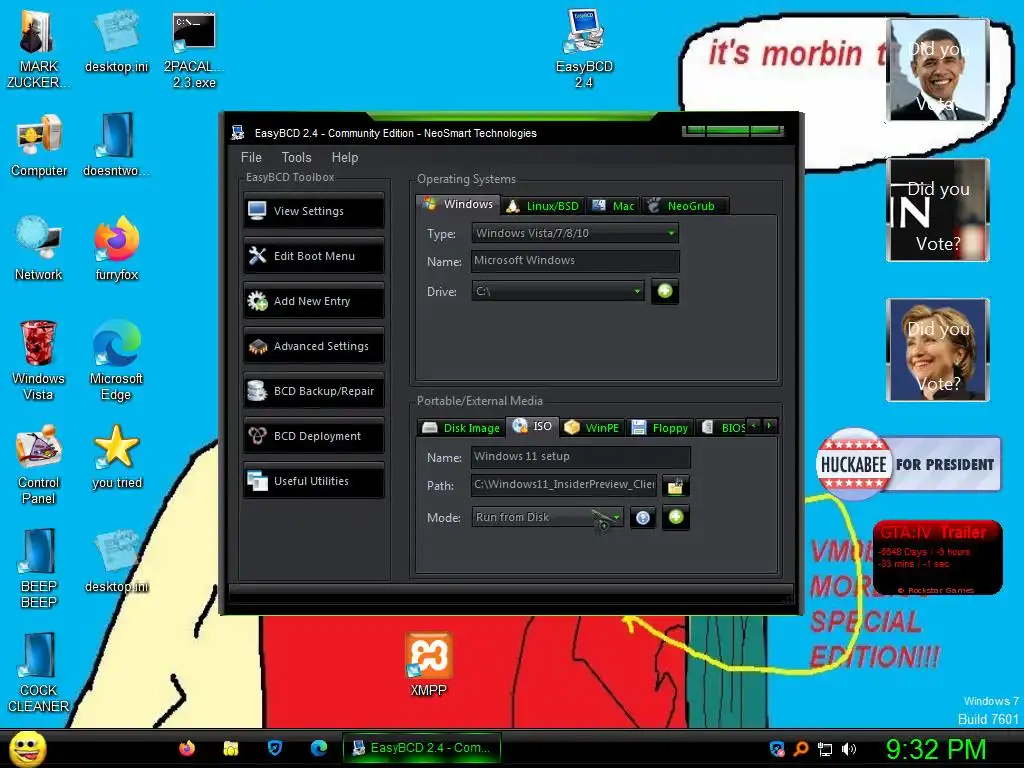Select the ISO tab
The height and width of the screenshot is (768, 1024).
[533, 426]
